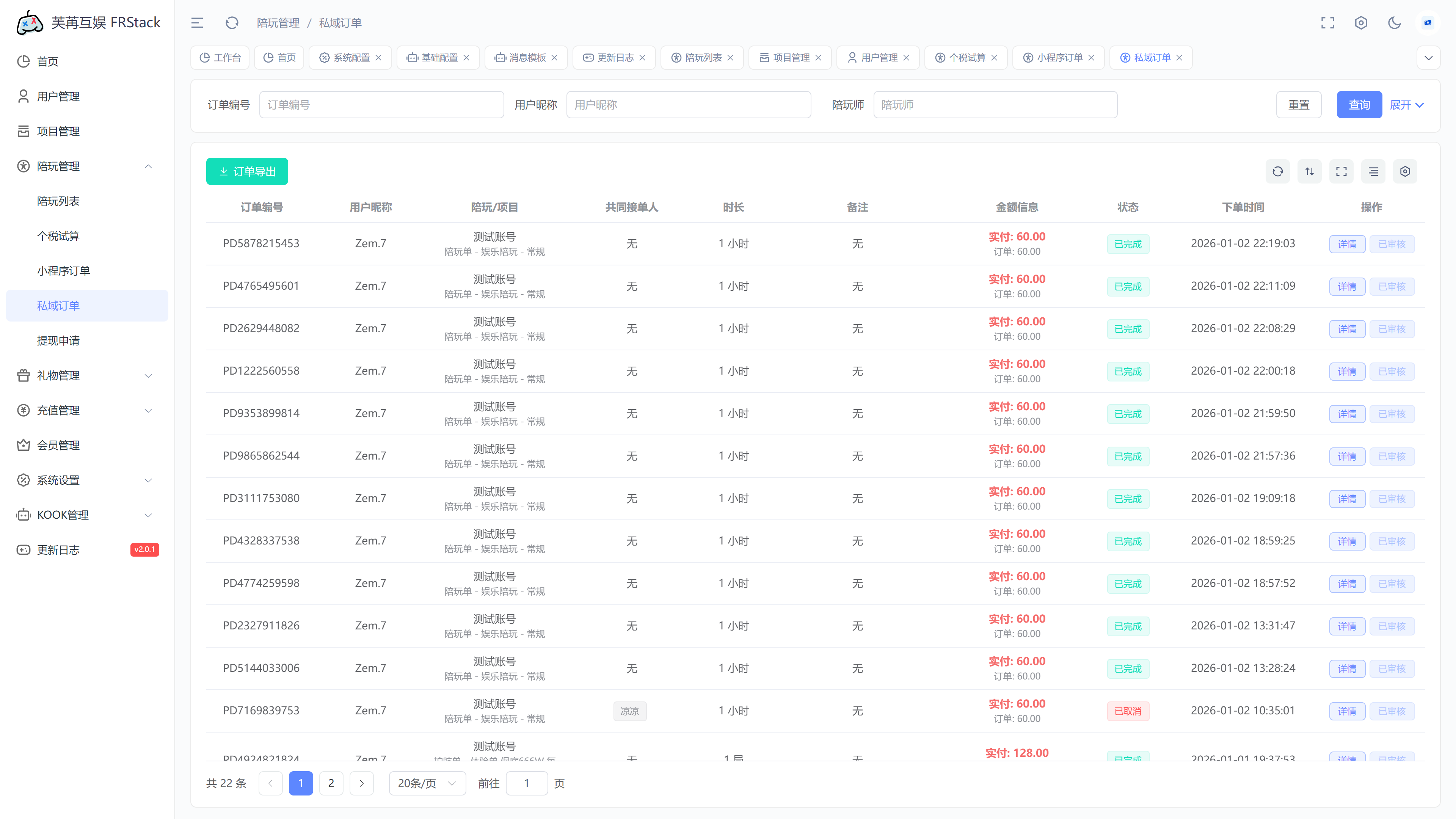Viewport: 1456px width, 819px height.
Task: Open table density settings icon
Action: tap(1373, 171)
